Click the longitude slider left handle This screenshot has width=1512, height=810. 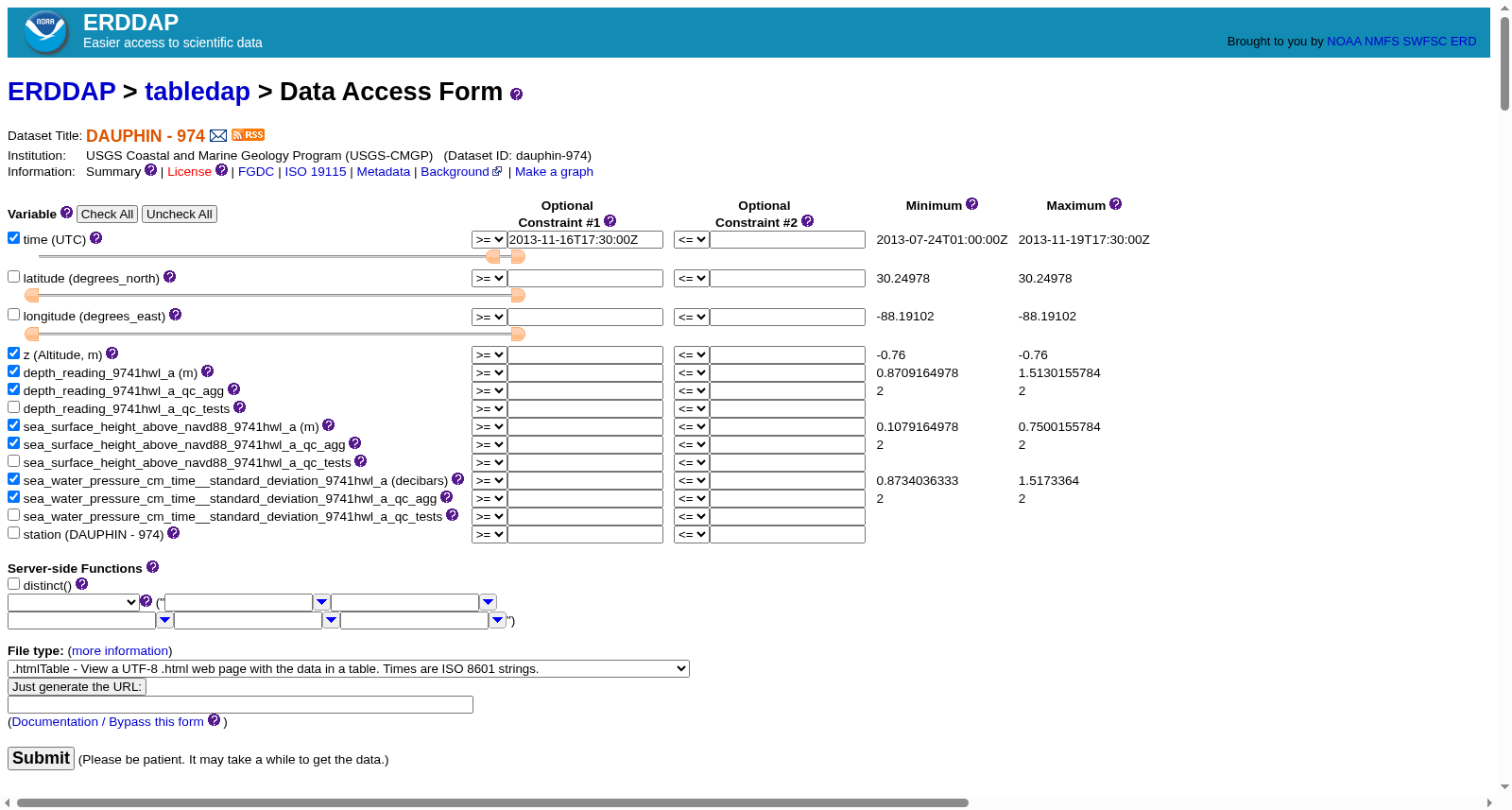(32, 335)
